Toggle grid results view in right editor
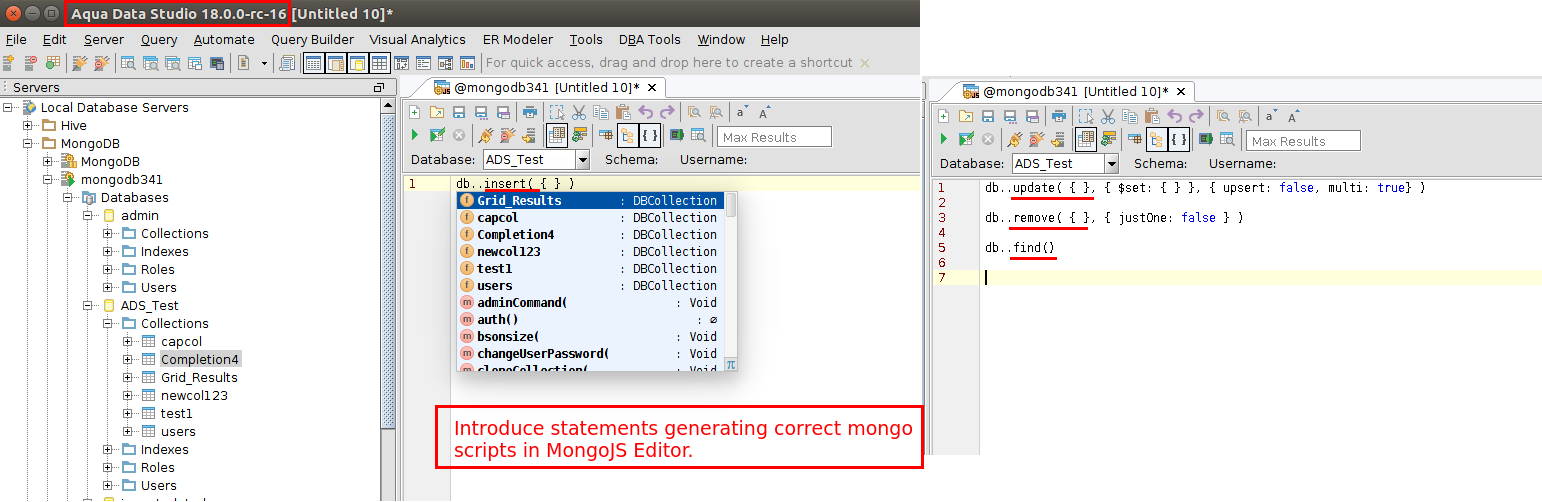The image size is (1542, 502). pos(1085,139)
